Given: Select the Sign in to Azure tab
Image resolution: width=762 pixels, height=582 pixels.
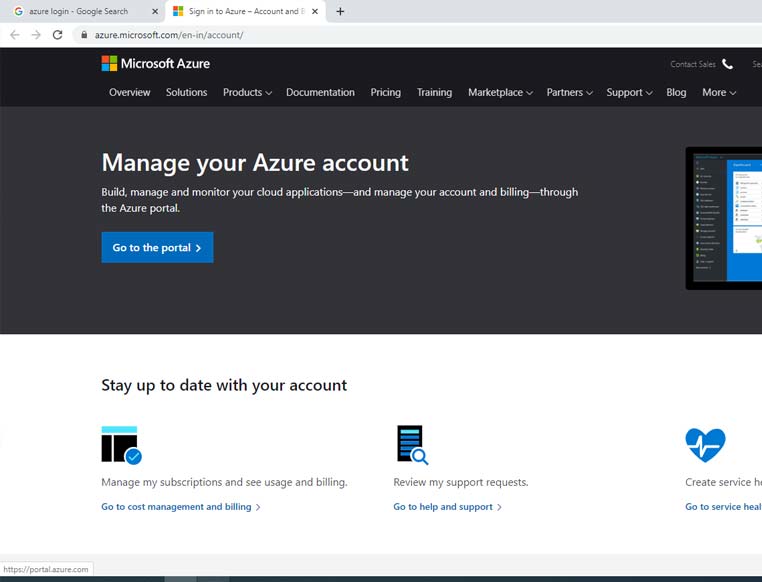Looking at the screenshot, I should tap(245, 11).
